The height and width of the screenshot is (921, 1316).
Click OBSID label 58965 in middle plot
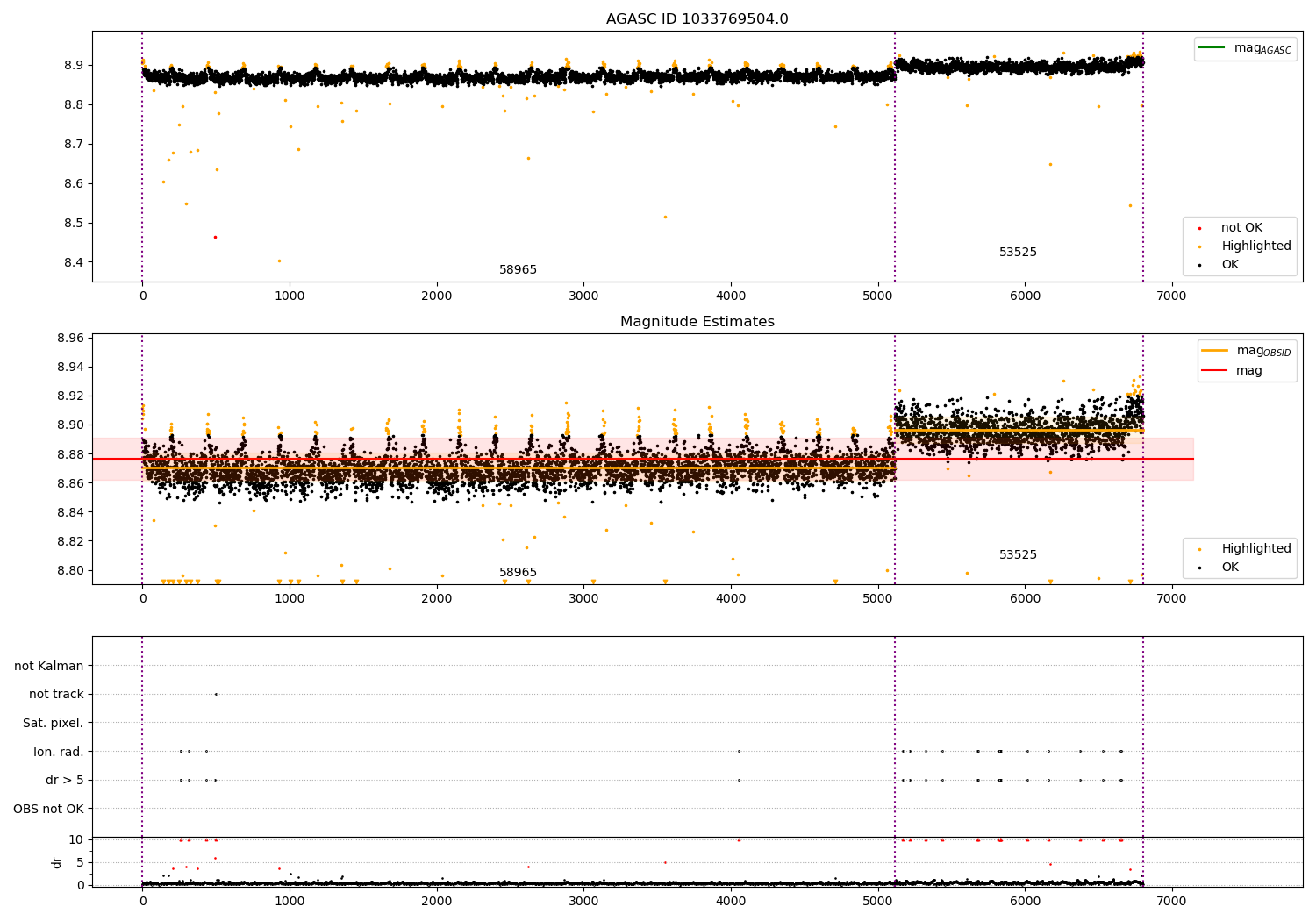click(x=518, y=573)
